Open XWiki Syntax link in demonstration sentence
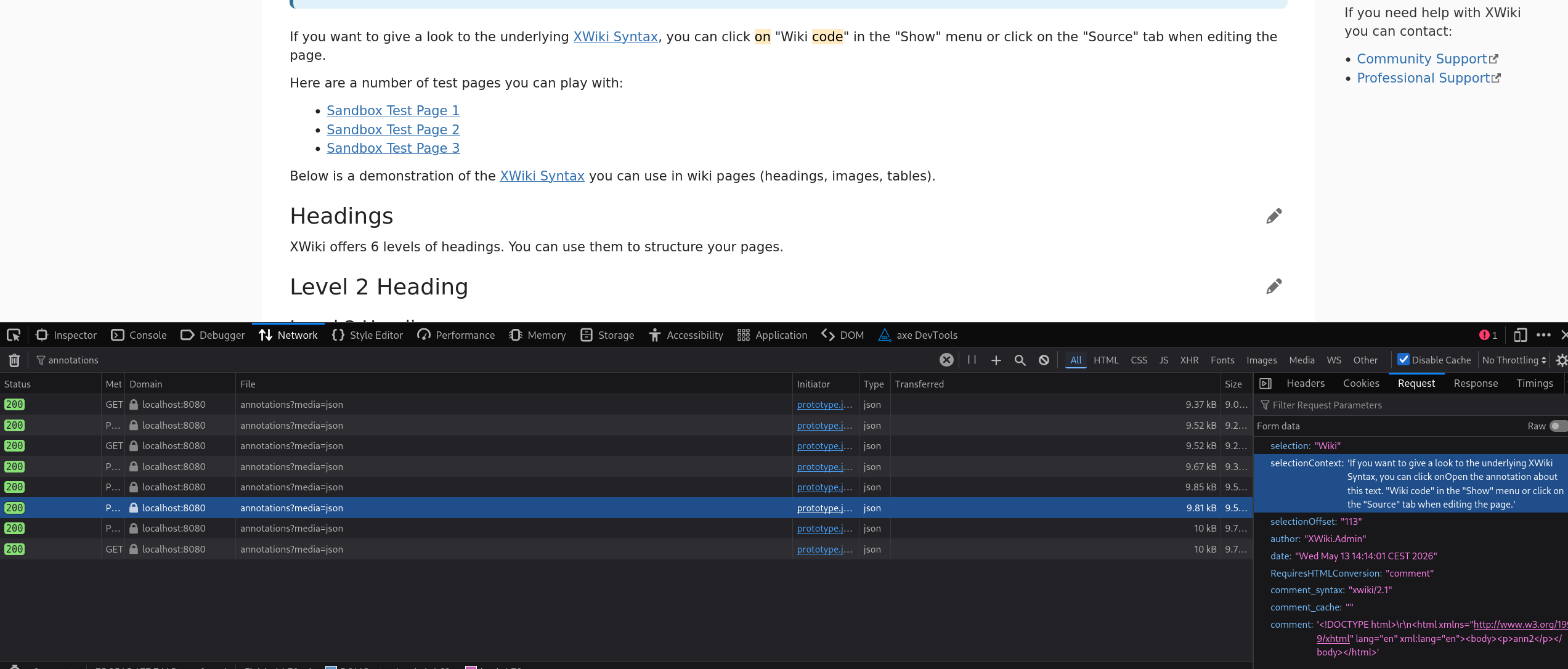The width and height of the screenshot is (1568, 669). [x=542, y=176]
